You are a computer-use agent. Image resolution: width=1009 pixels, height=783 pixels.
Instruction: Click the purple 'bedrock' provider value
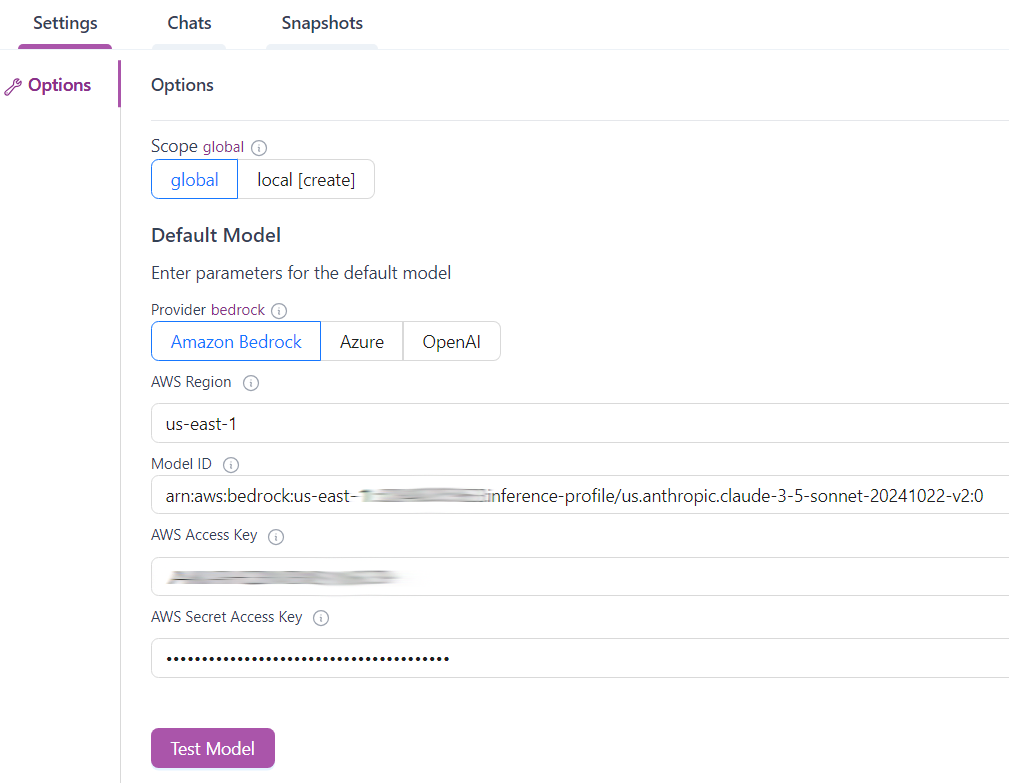tap(238, 310)
